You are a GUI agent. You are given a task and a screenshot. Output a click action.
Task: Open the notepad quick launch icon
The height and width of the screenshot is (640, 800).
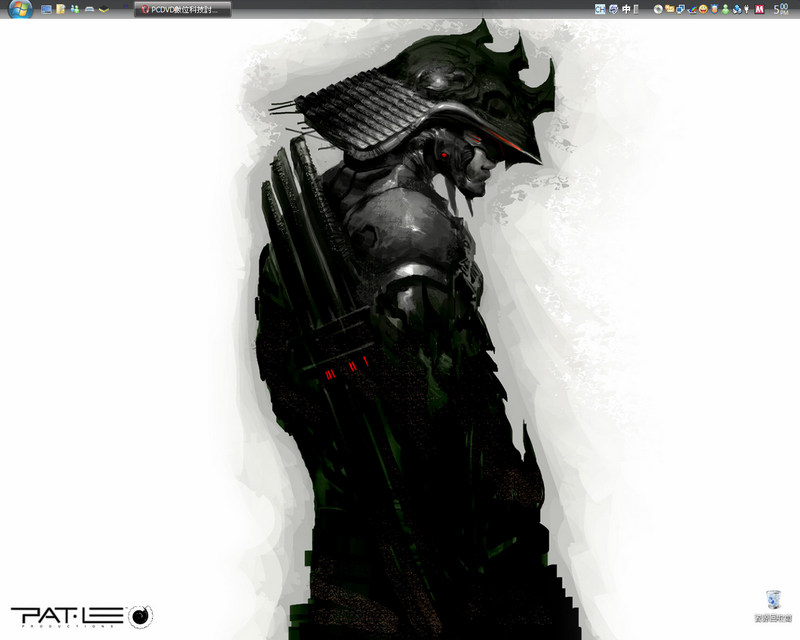(61, 9)
